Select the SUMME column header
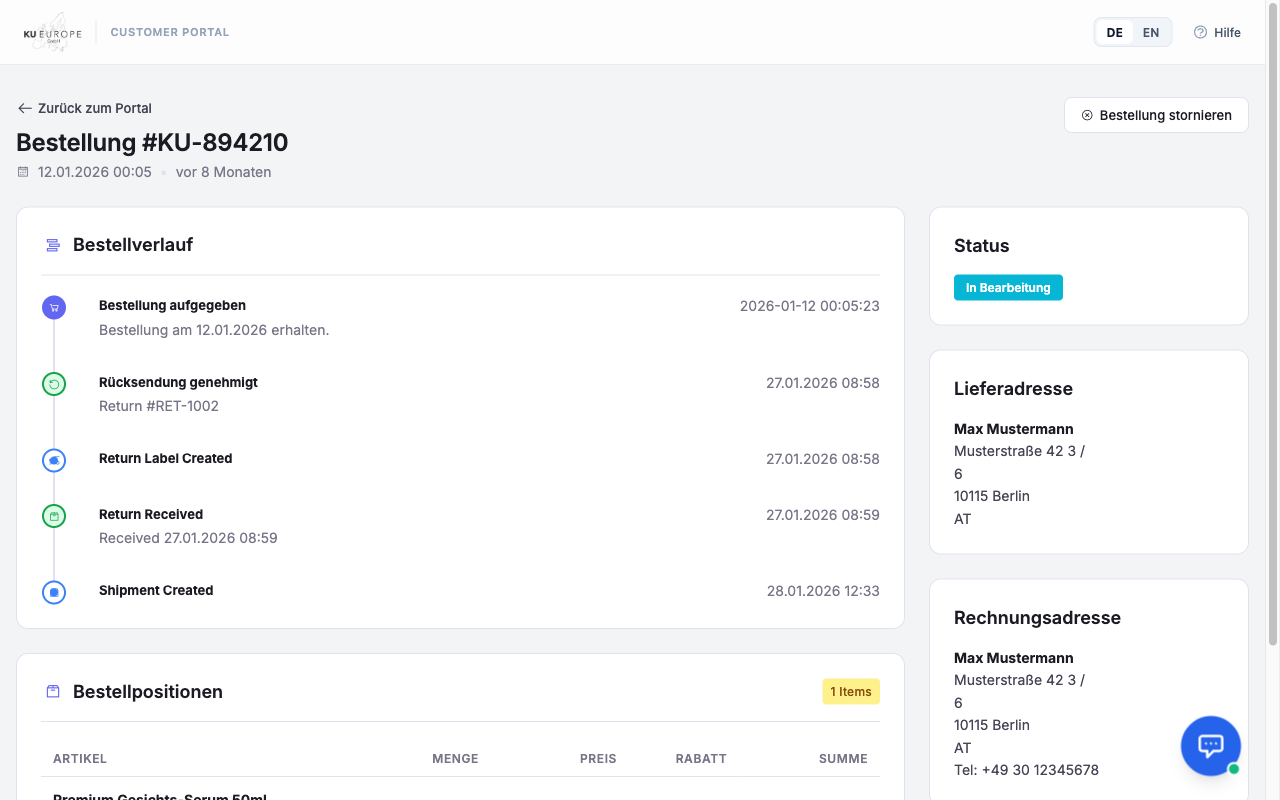 843,758
